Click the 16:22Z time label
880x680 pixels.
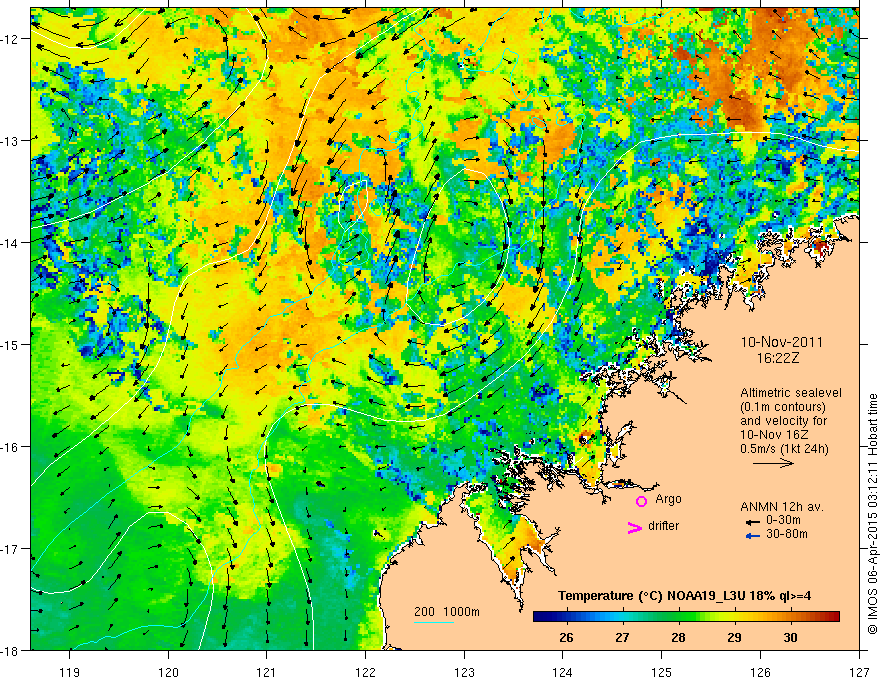782,356
